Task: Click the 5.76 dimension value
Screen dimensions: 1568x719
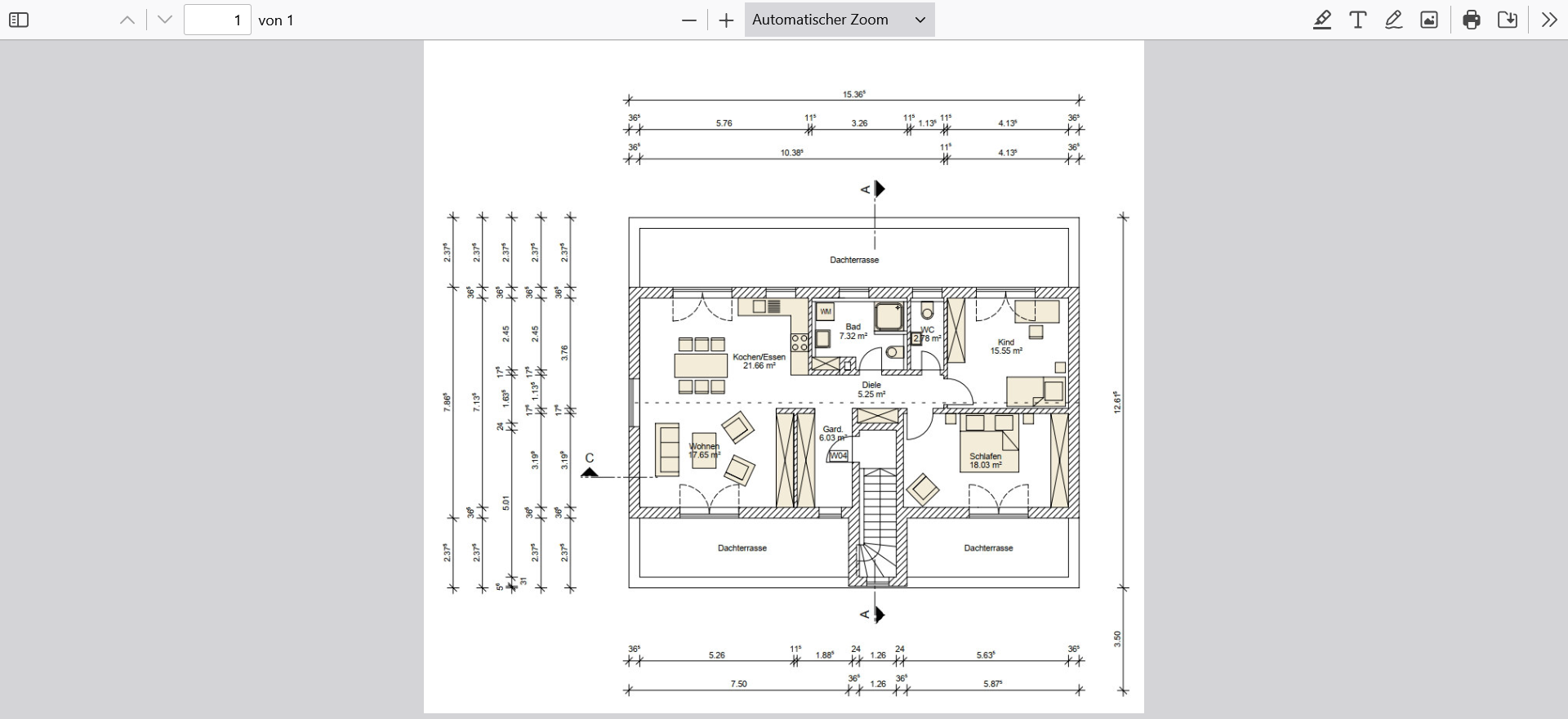Action: [x=724, y=123]
